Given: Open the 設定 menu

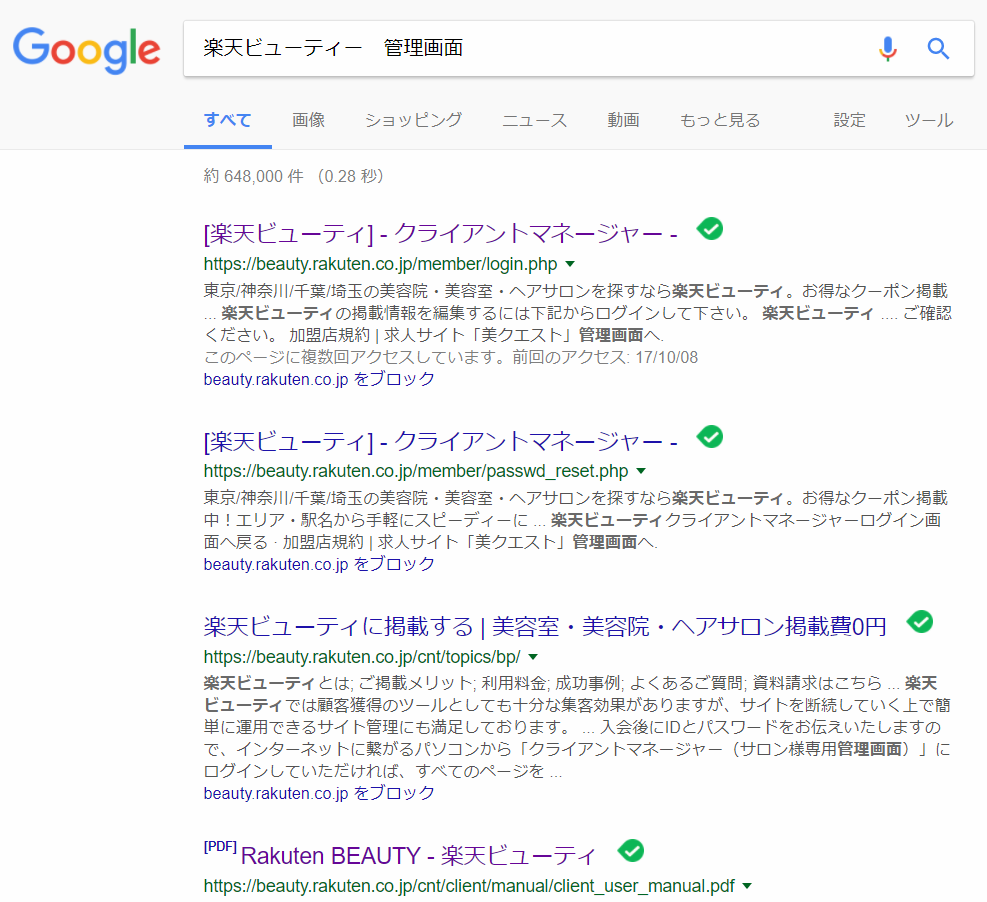Looking at the screenshot, I should 850,120.
